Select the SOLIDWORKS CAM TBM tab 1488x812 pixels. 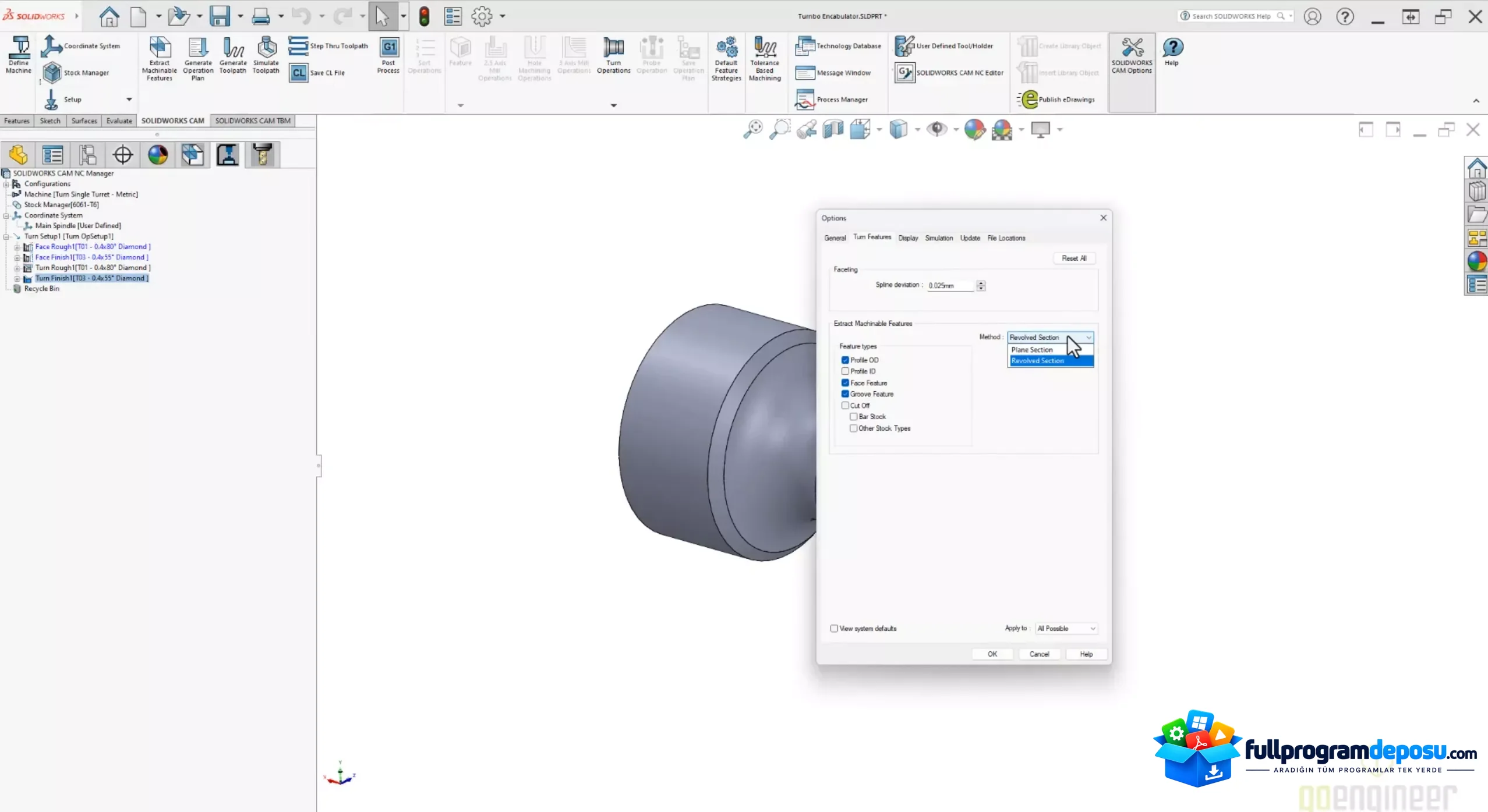(x=253, y=121)
